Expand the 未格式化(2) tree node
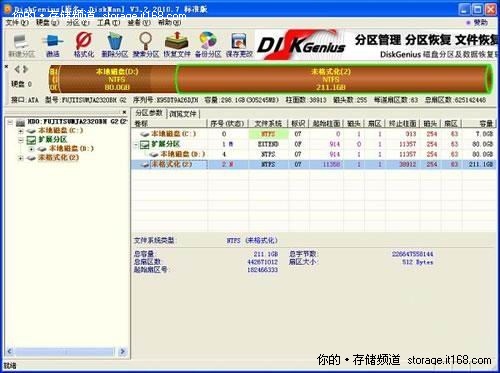Screen dimensions: 500x373 point(21,158)
